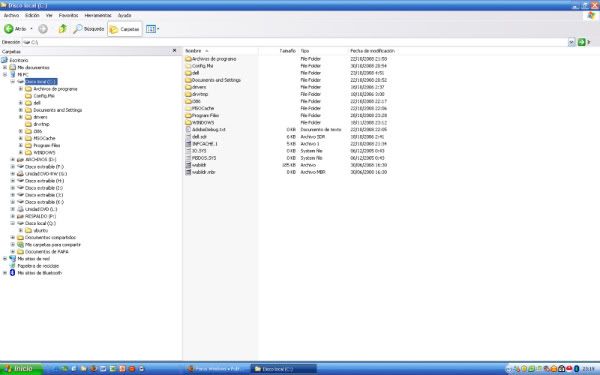Image resolution: width=600 pixels, height=375 pixels.
Task: Close the Carpetas side panel
Action: pyautogui.click(x=174, y=51)
